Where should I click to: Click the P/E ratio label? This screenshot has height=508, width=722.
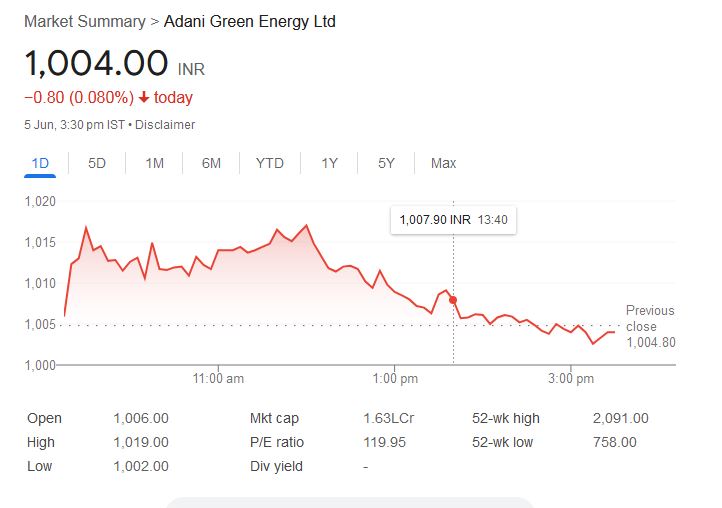277,442
